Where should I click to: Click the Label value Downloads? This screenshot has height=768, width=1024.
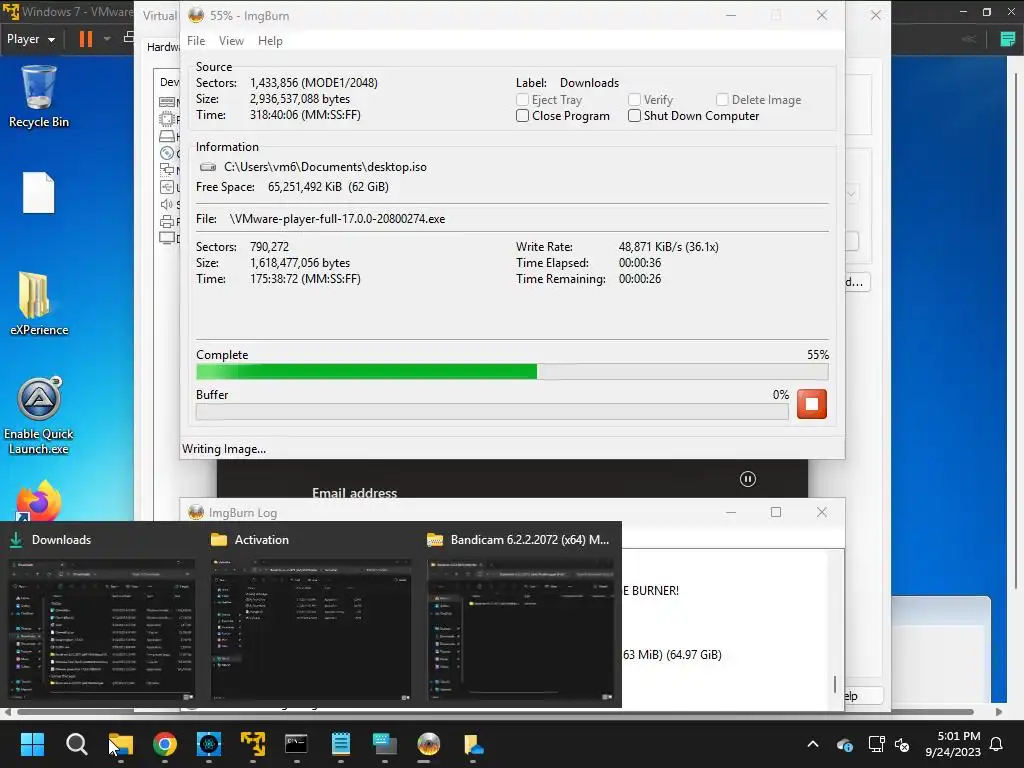pyautogui.click(x=589, y=83)
